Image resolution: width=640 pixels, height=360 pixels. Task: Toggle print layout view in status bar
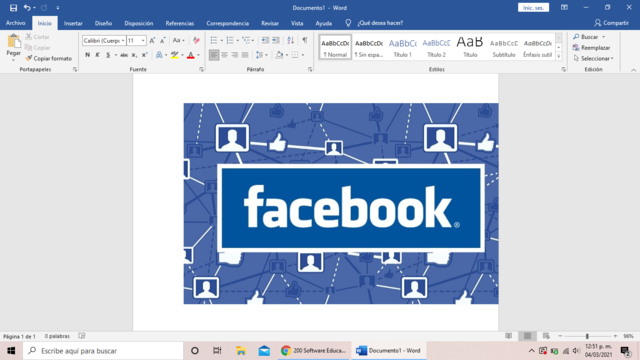527,336
